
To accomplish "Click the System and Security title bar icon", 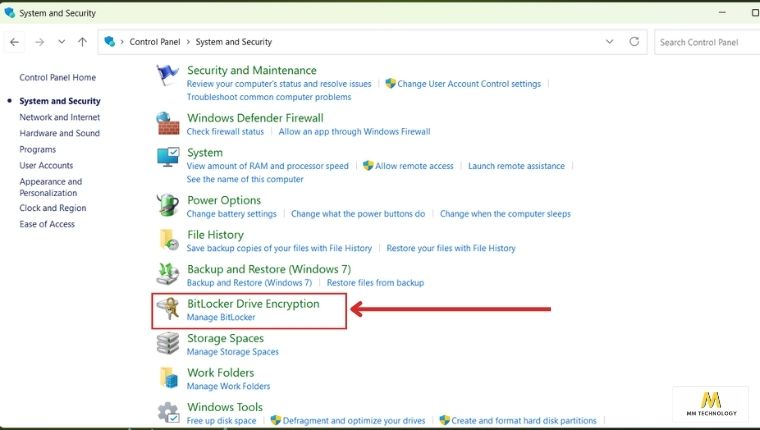I will (9, 13).
